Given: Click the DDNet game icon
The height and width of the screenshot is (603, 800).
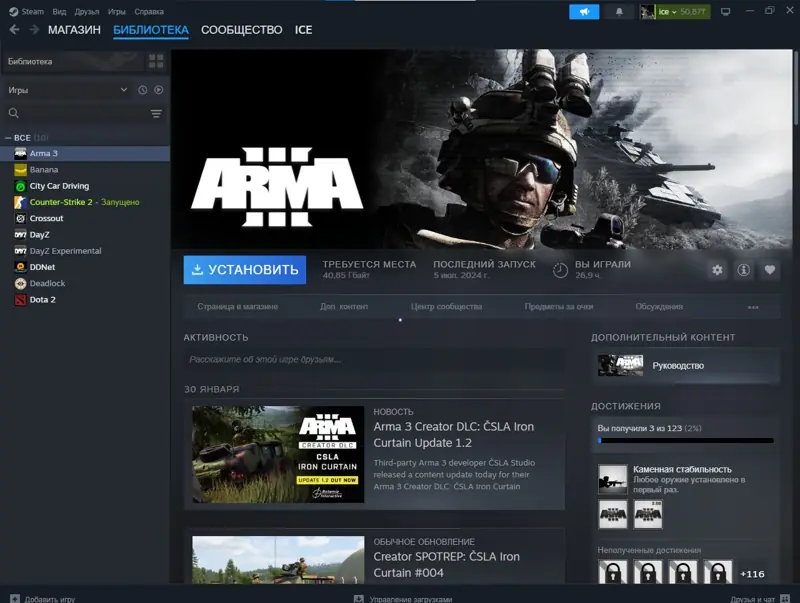Looking at the screenshot, I should tap(20, 267).
